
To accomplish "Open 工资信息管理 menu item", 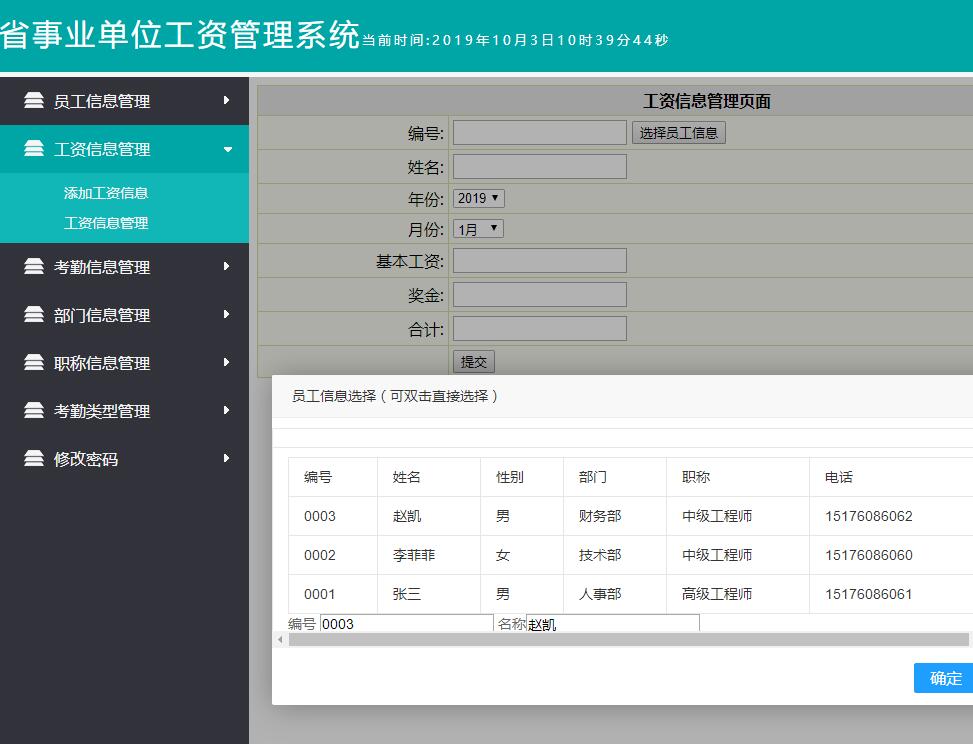I will tap(124, 149).
